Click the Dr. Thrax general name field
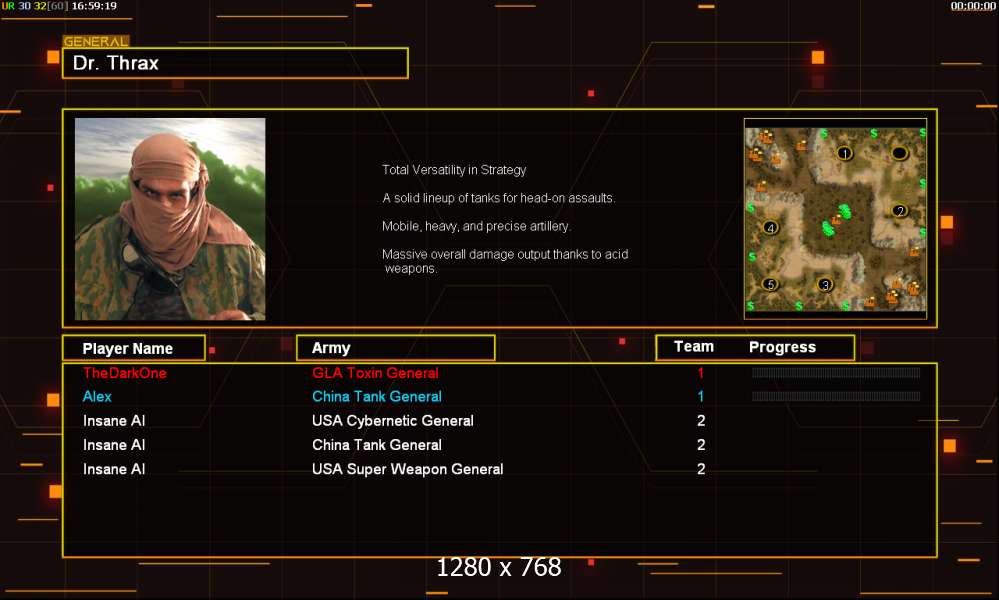 235,63
